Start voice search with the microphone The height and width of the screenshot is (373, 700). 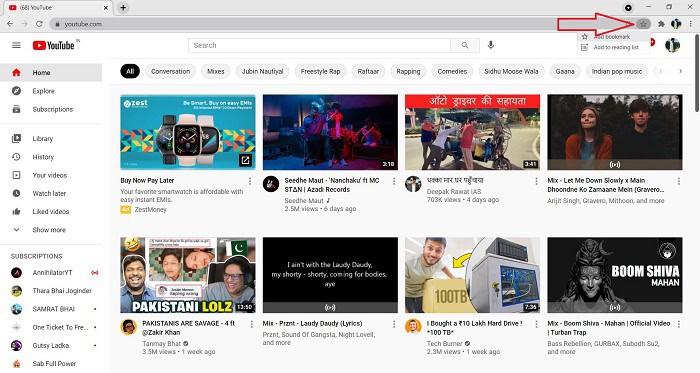491,45
